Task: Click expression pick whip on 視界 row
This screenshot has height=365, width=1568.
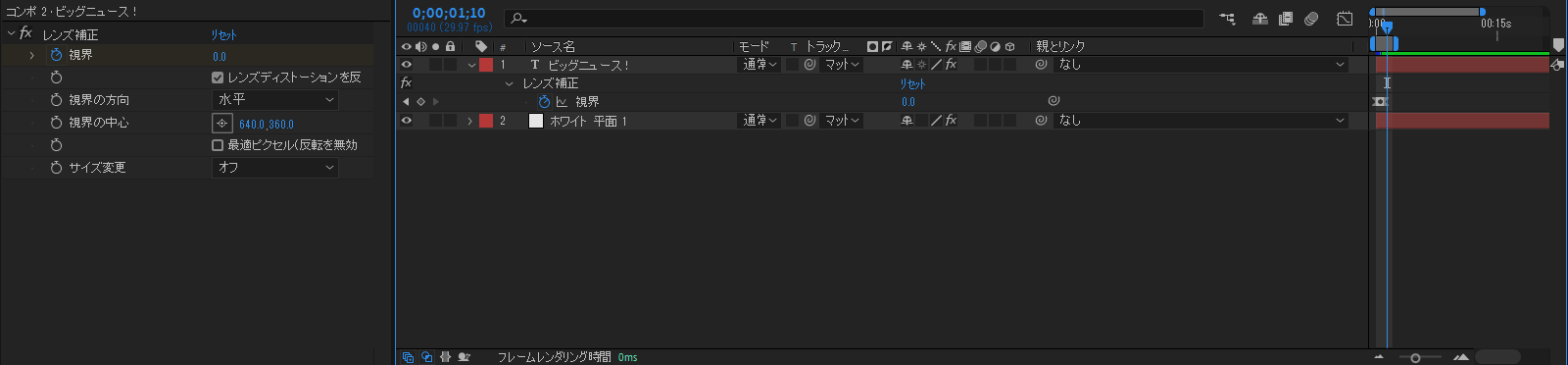Action: tap(1053, 101)
